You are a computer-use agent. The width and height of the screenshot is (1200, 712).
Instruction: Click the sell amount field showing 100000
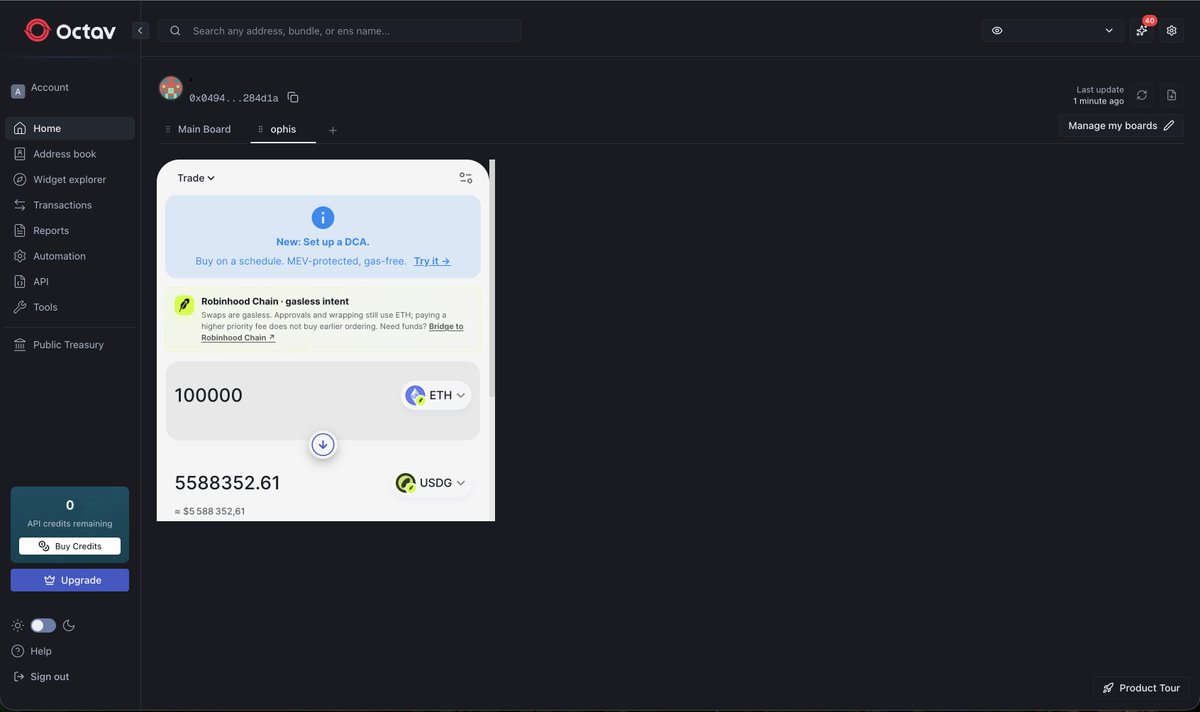209,396
